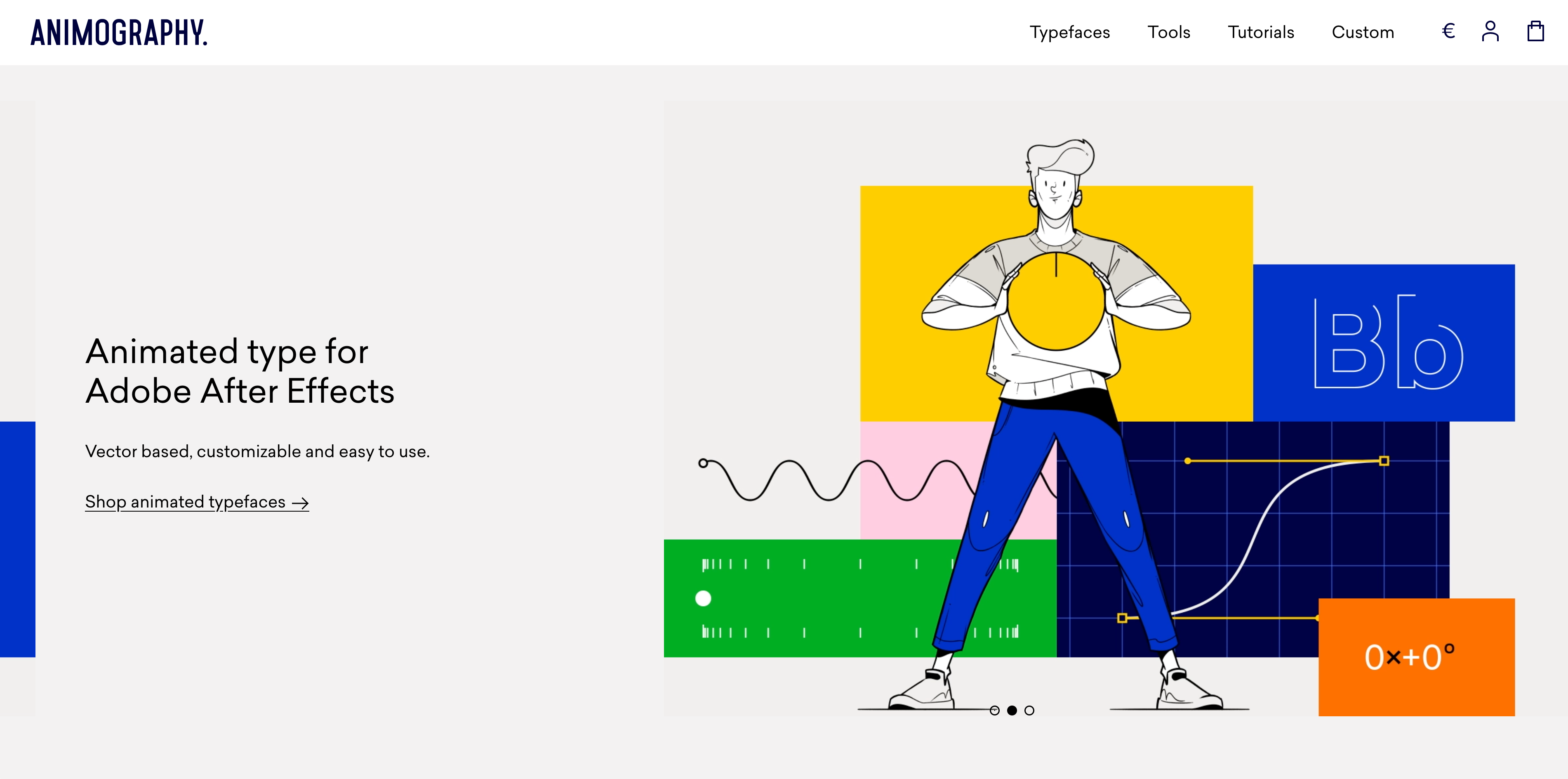Click the yellow circle held by character

point(1056,302)
